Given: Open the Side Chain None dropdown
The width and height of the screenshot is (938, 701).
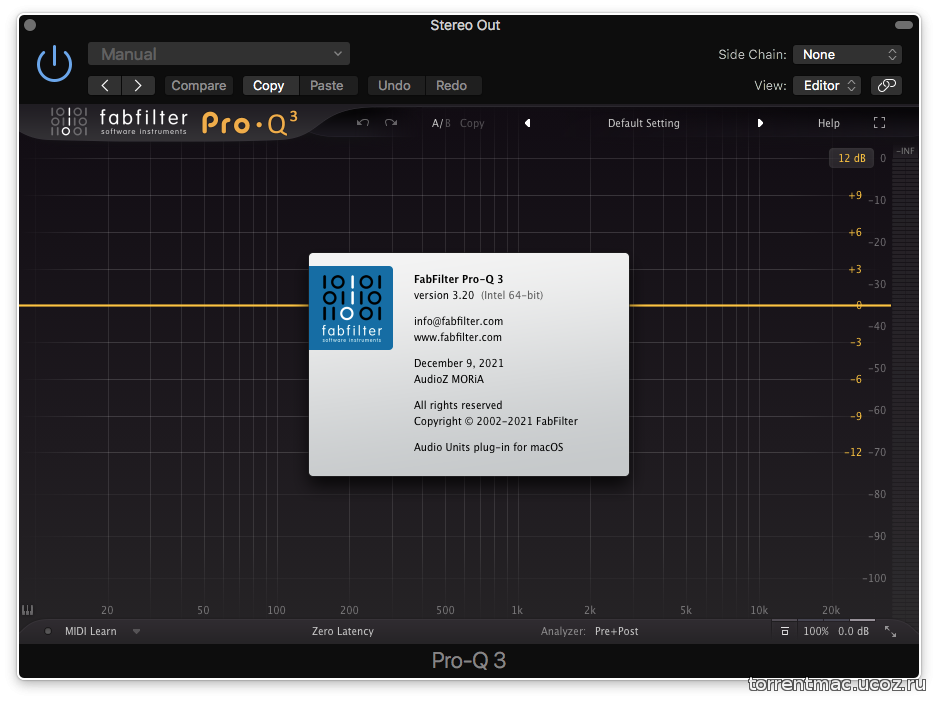Looking at the screenshot, I should coord(847,54).
